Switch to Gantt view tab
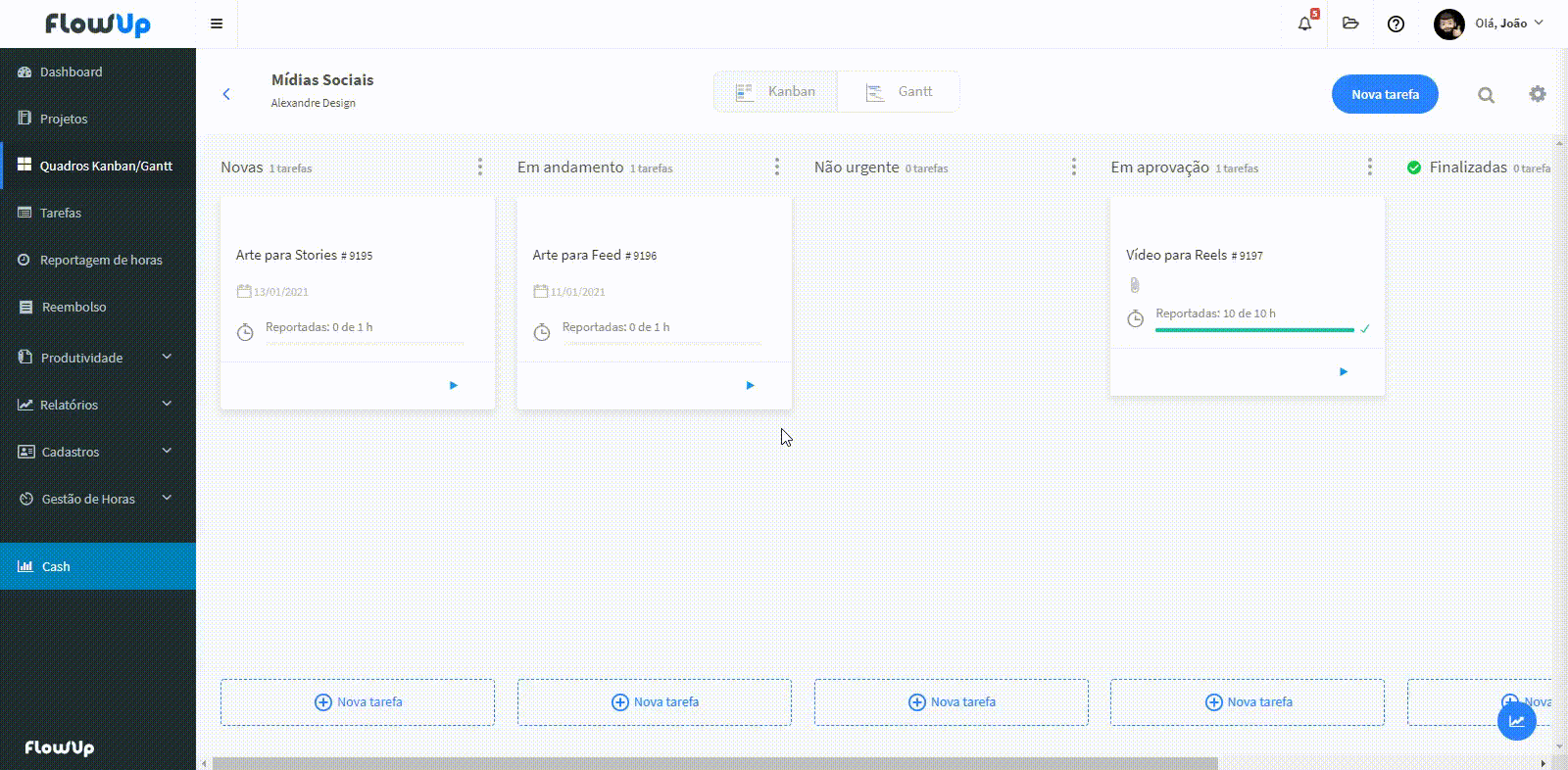 coord(899,91)
